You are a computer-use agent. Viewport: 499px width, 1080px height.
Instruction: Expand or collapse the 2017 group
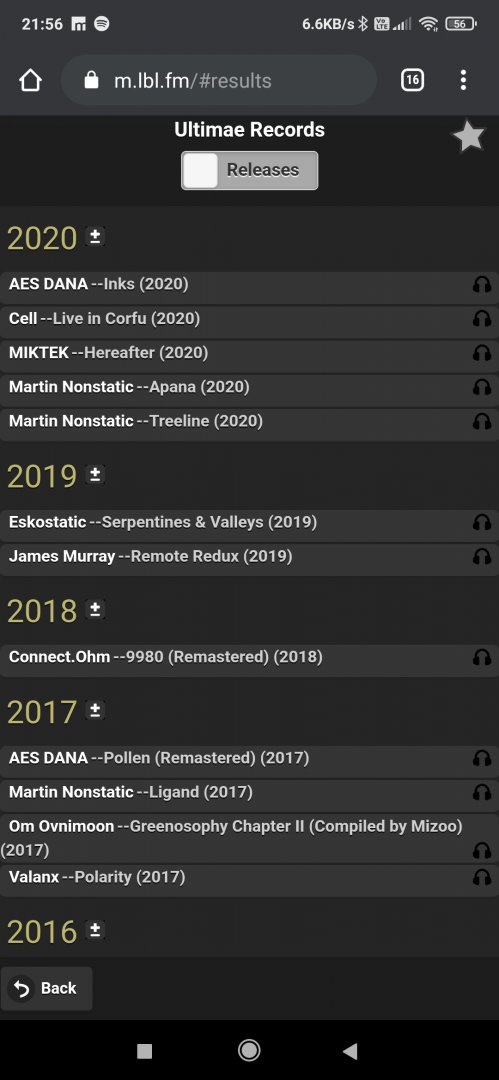pos(95,710)
